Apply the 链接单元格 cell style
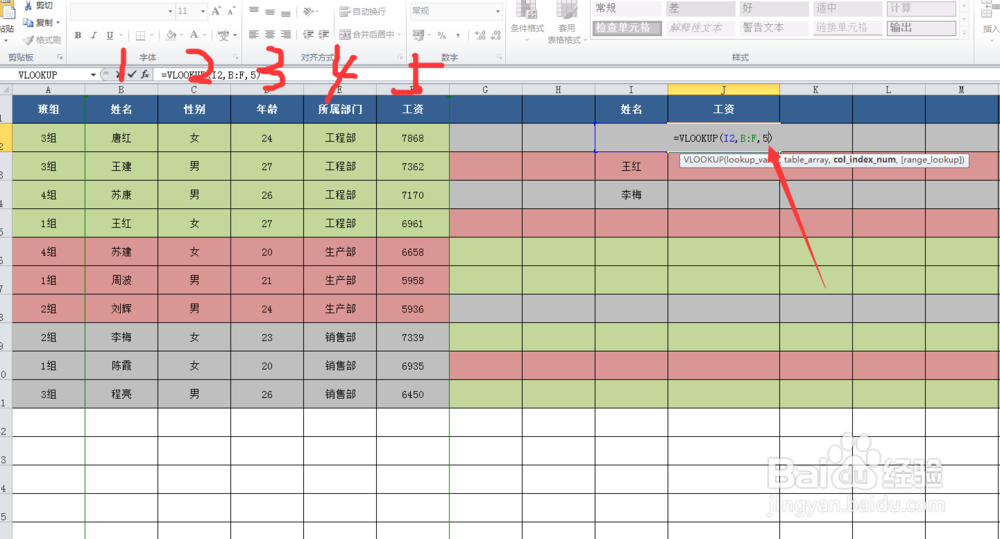 848,28
